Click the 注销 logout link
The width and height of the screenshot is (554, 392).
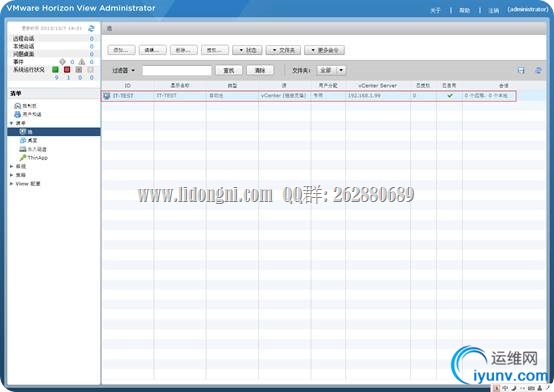coord(494,10)
